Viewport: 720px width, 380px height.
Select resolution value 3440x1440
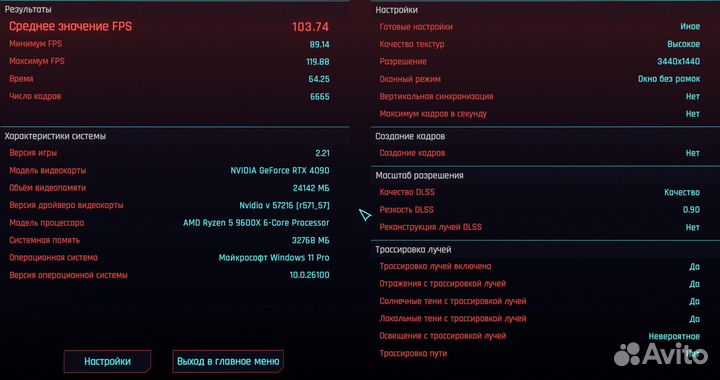pos(679,62)
